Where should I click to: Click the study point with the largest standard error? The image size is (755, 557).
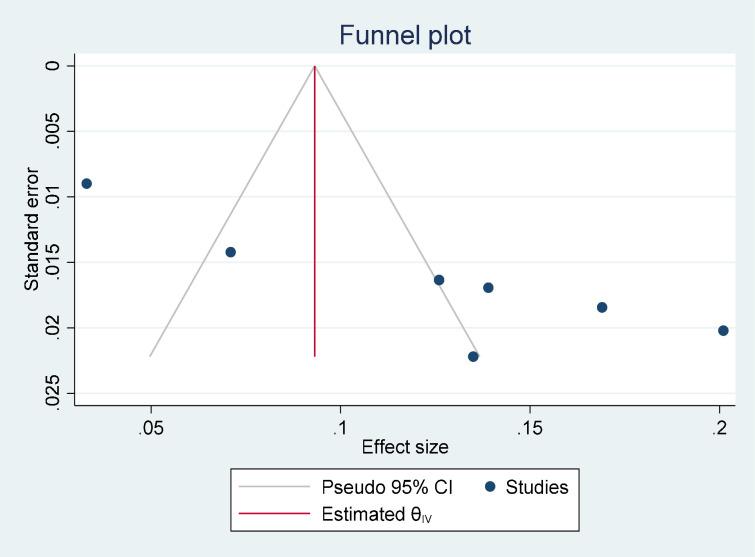coord(473,357)
